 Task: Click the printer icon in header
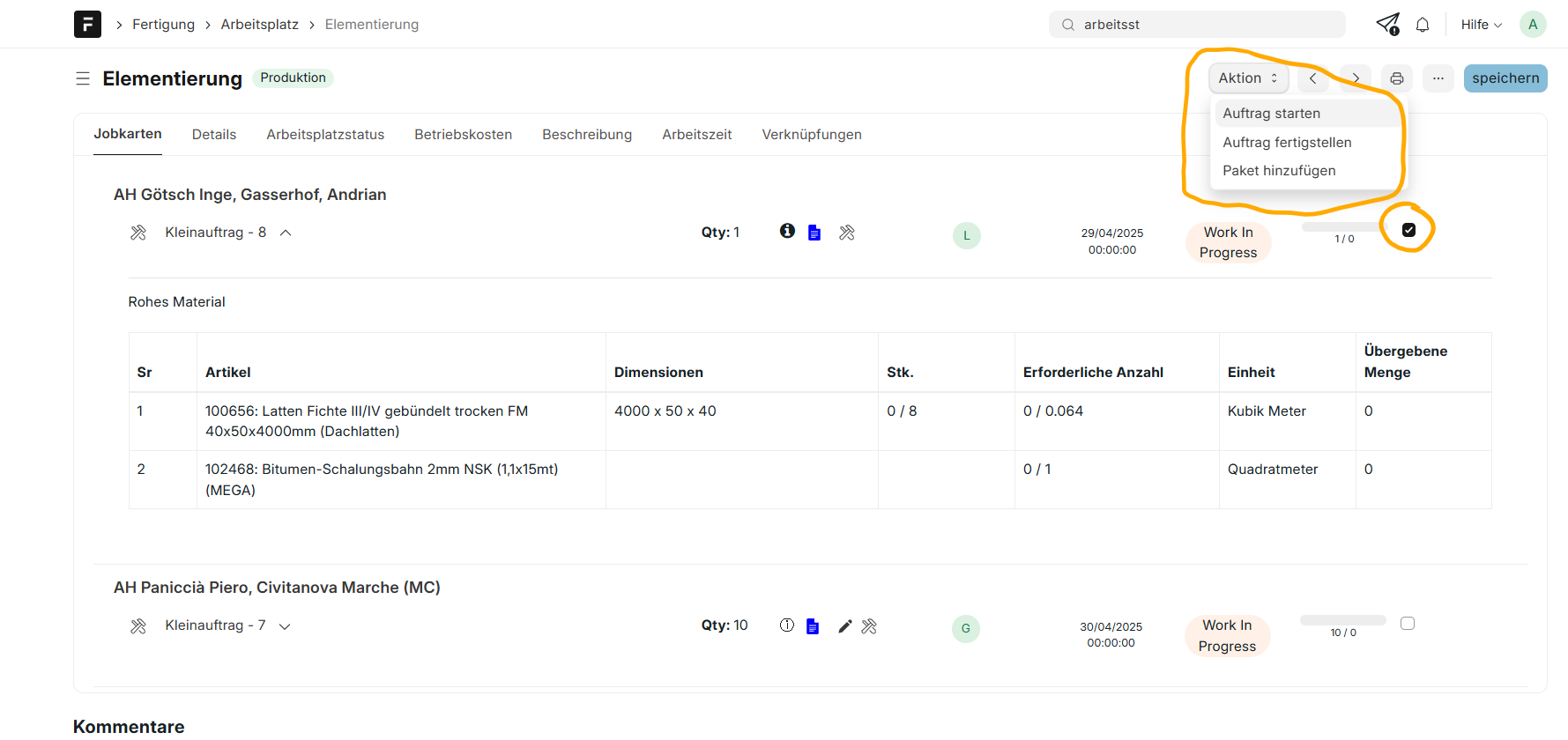pos(1396,78)
